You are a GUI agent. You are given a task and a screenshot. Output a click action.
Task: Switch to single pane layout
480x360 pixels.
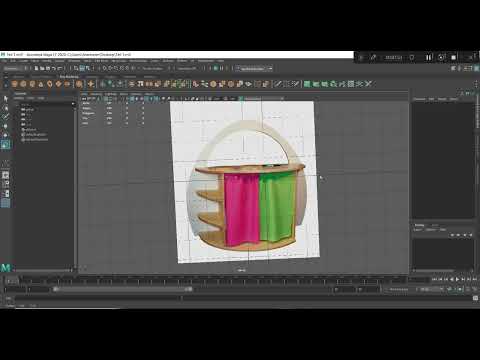(6, 175)
